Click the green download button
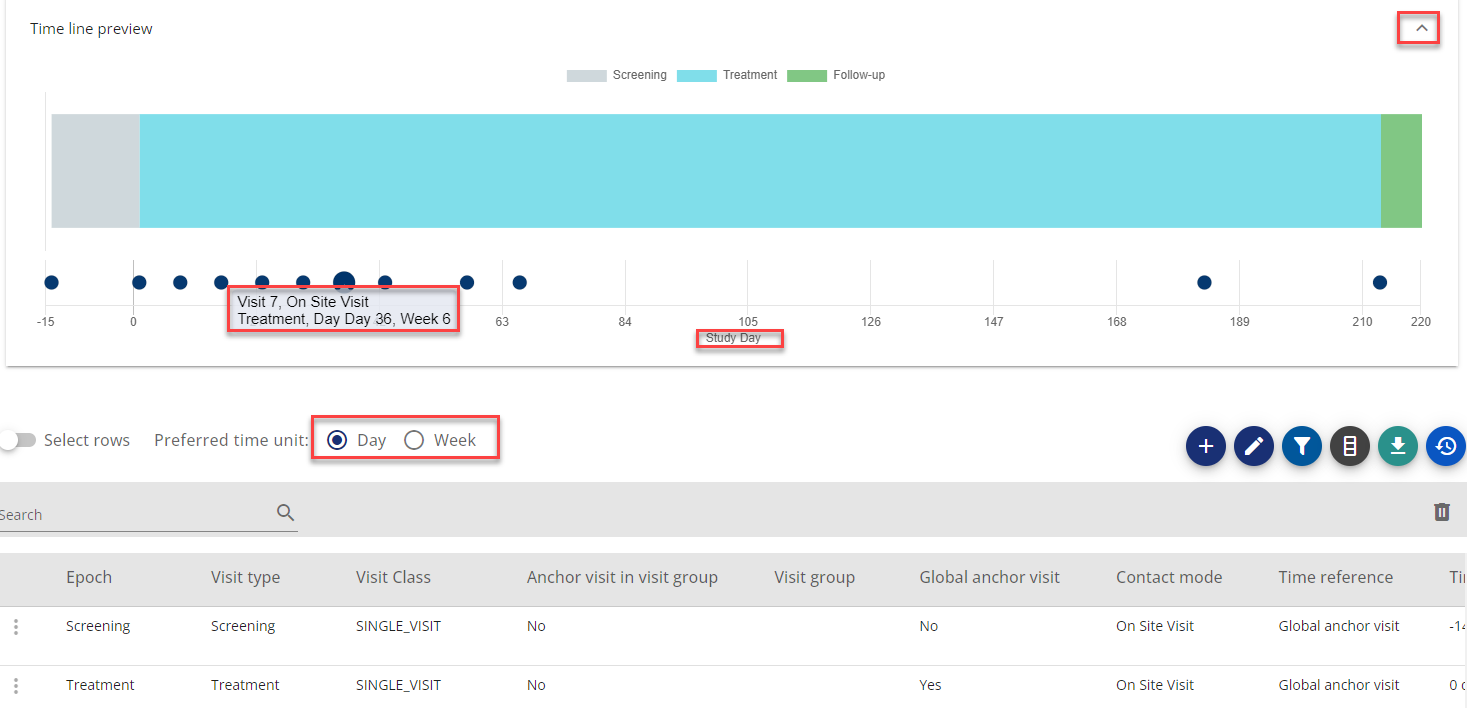1467x708 pixels. tap(1398, 446)
